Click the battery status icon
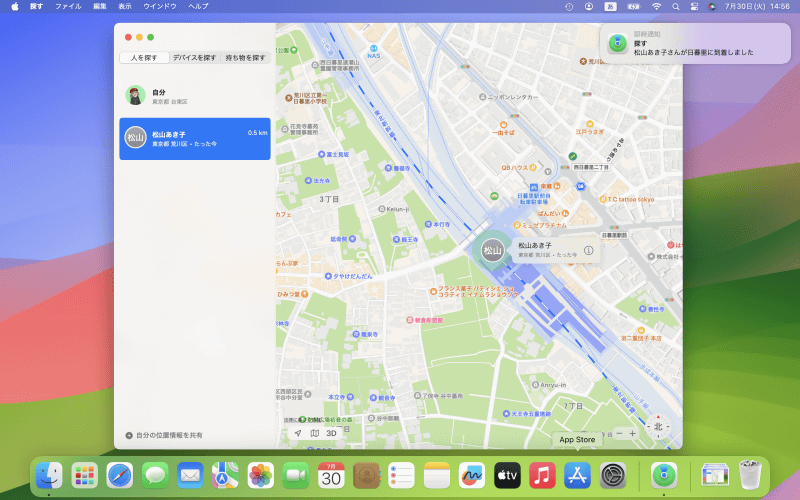The width and height of the screenshot is (800, 500). click(633, 6)
